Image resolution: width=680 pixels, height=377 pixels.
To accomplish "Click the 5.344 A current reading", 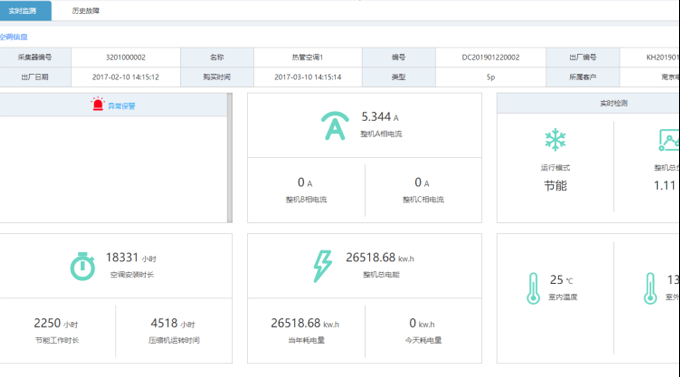I will click(x=380, y=117).
